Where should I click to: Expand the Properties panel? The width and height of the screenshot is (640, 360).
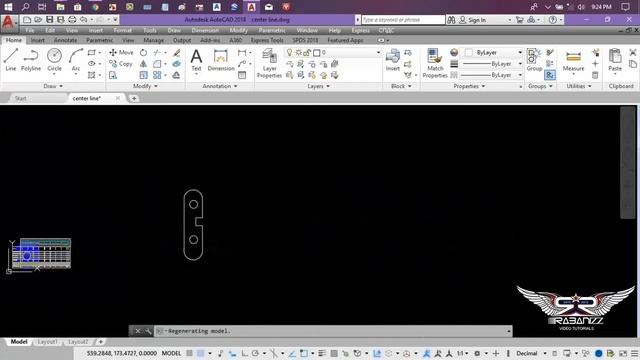coord(469,86)
